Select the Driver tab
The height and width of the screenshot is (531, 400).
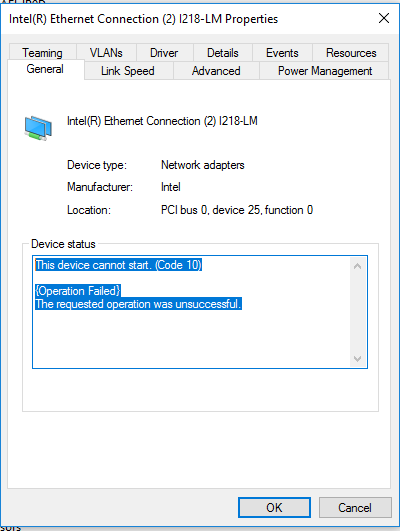[164, 52]
